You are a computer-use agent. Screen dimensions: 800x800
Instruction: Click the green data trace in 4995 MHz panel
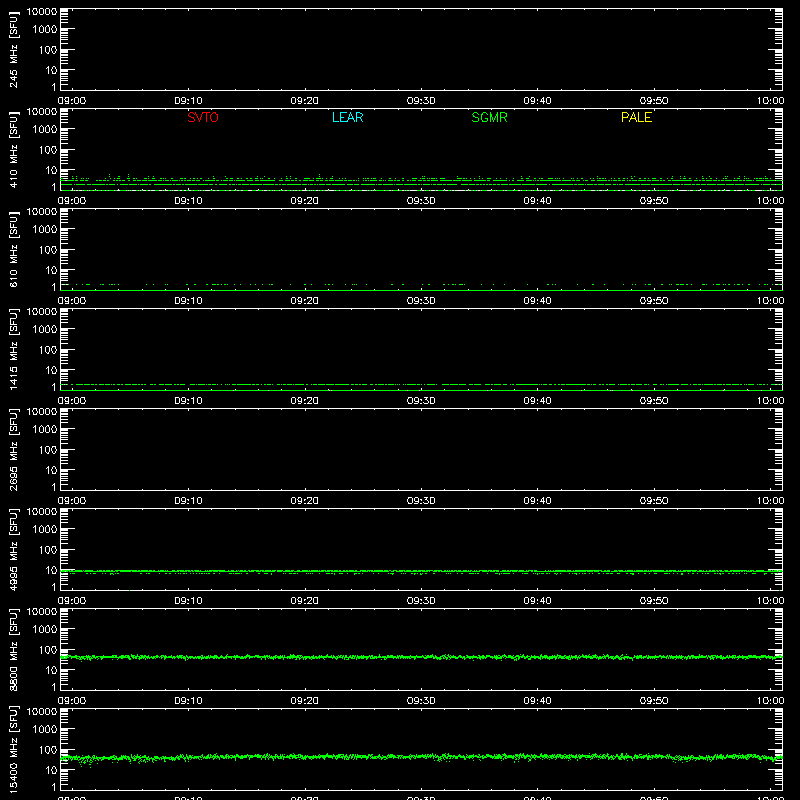coord(421,571)
